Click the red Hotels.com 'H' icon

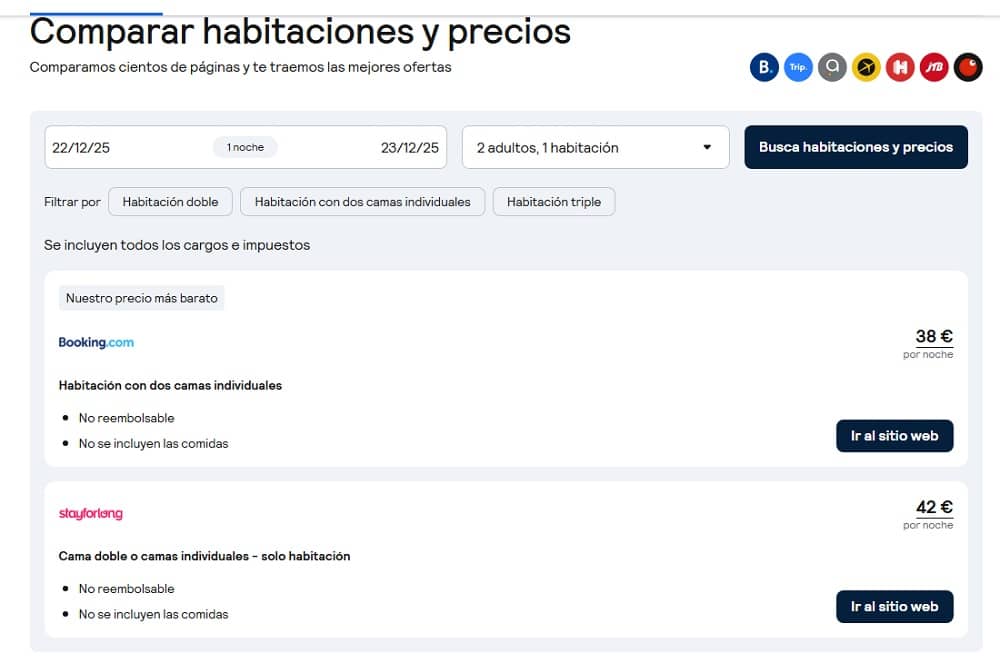pyautogui.click(x=900, y=67)
